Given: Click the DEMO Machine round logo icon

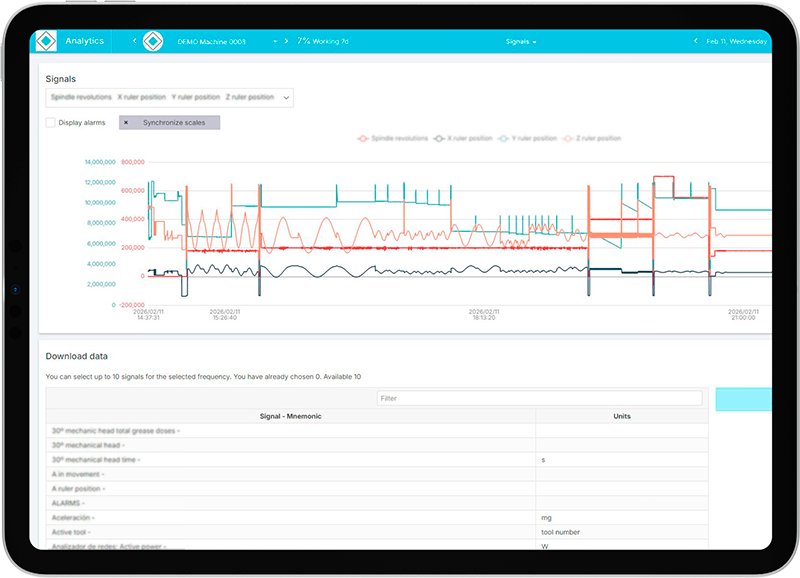Looking at the screenshot, I should pyautogui.click(x=153, y=41).
